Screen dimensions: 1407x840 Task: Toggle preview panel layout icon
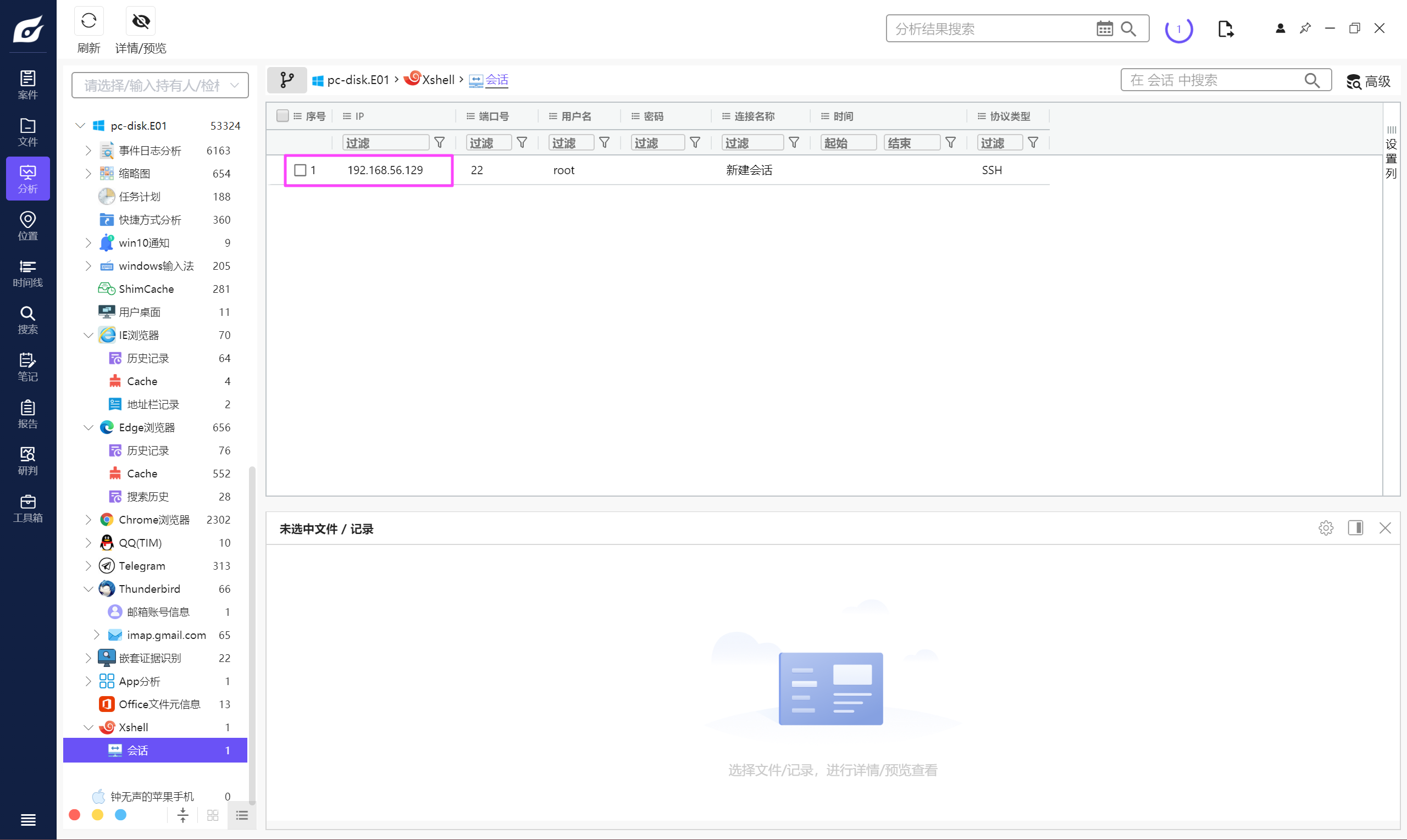[x=1355, y=528]
